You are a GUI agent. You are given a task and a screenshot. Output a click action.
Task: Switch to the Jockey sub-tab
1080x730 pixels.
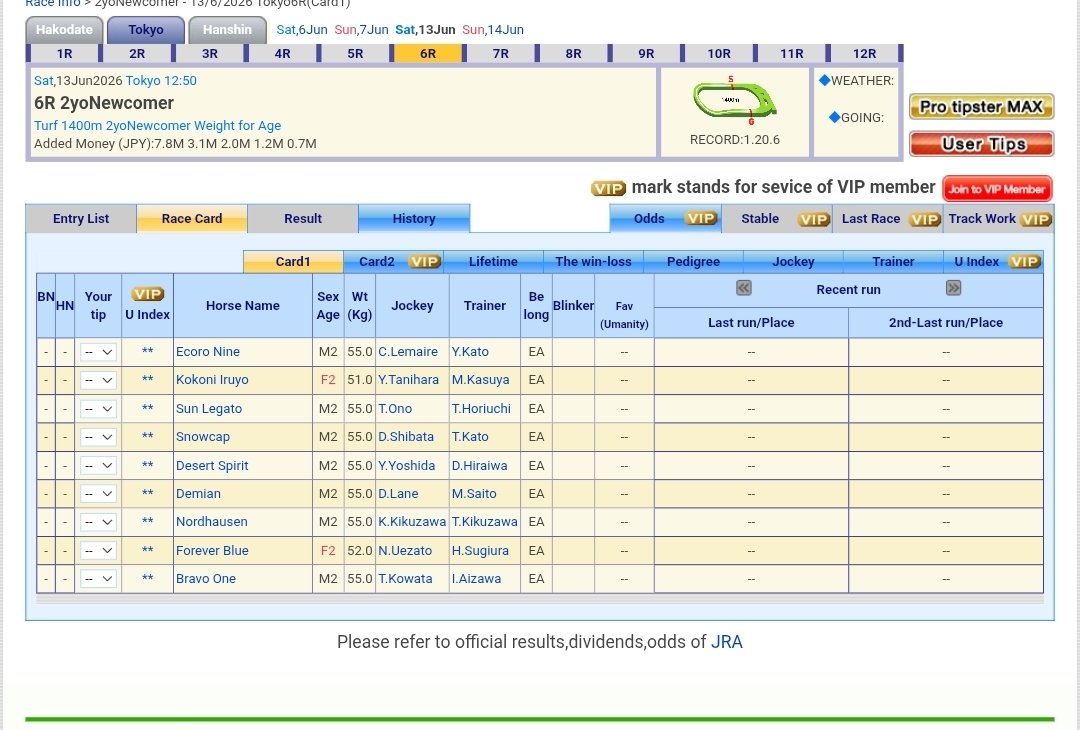(x=793, y=262)
